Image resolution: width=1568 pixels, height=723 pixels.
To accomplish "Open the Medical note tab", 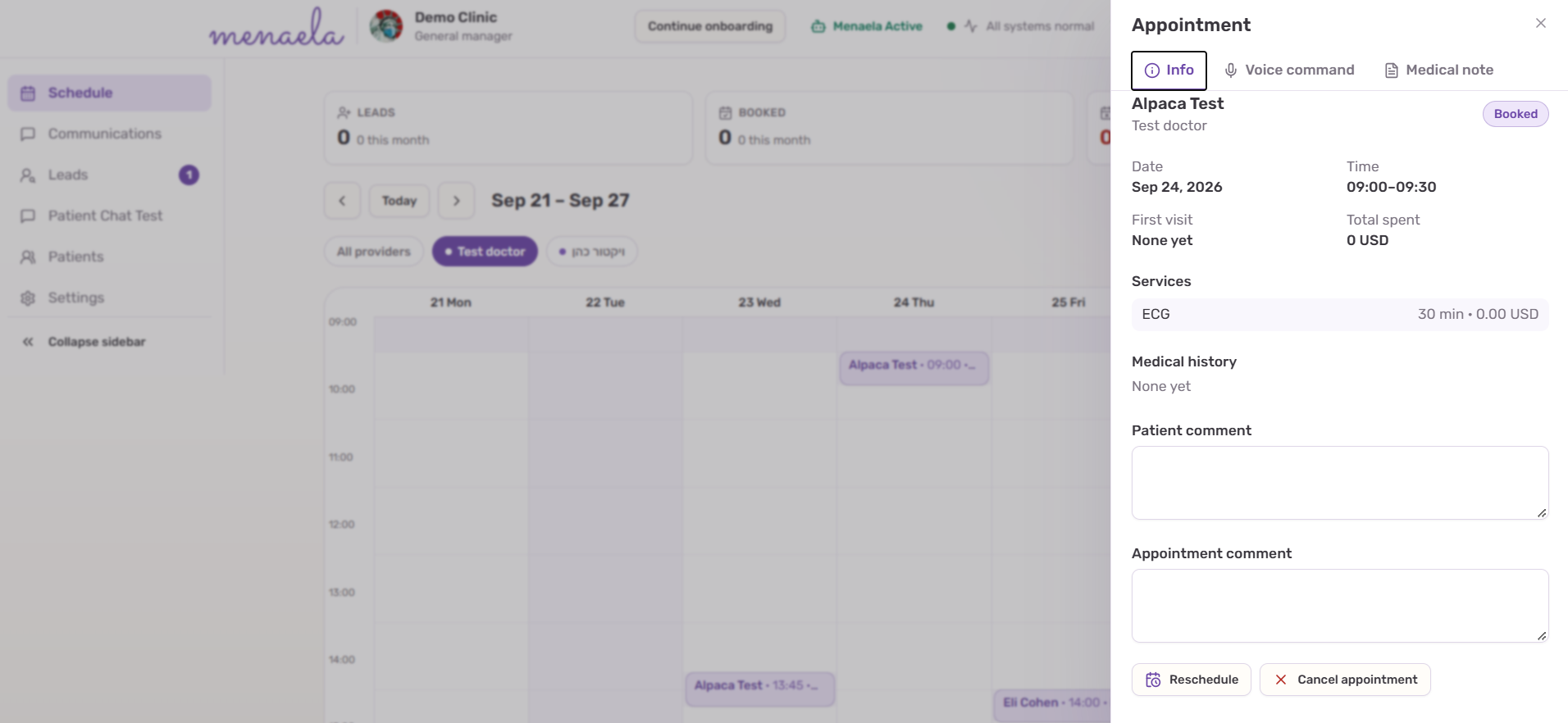I will point(1439,70).
